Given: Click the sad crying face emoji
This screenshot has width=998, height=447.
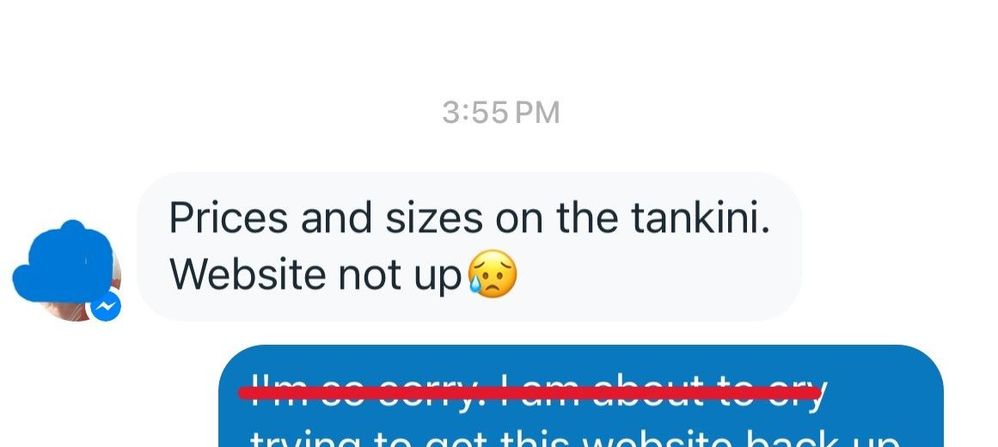Looking at the screenshot, I should coord(492,275).
